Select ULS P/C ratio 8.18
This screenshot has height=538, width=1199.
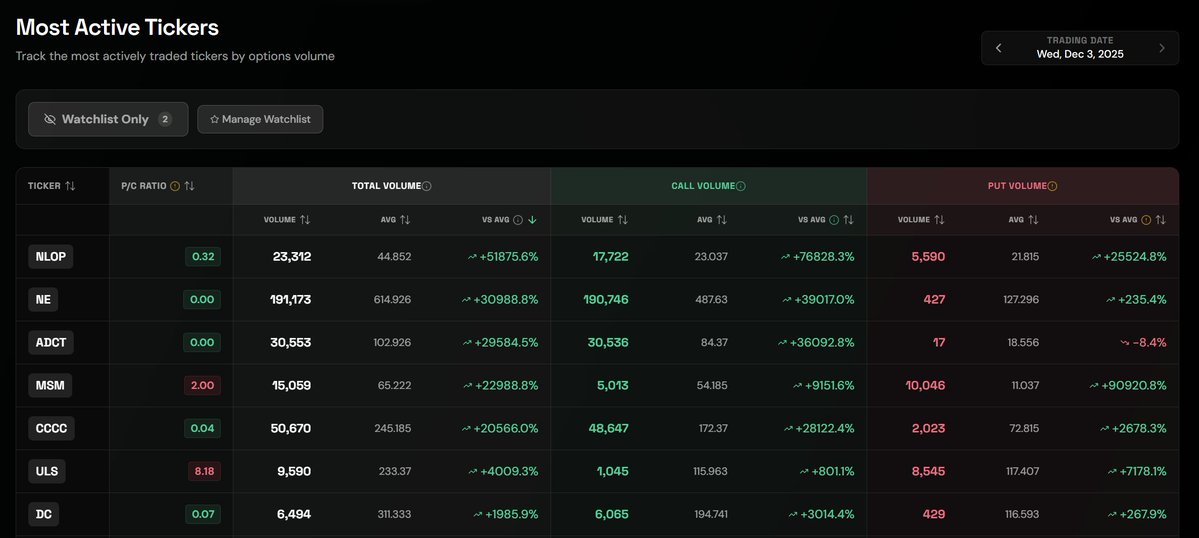(x=204, y=472)
